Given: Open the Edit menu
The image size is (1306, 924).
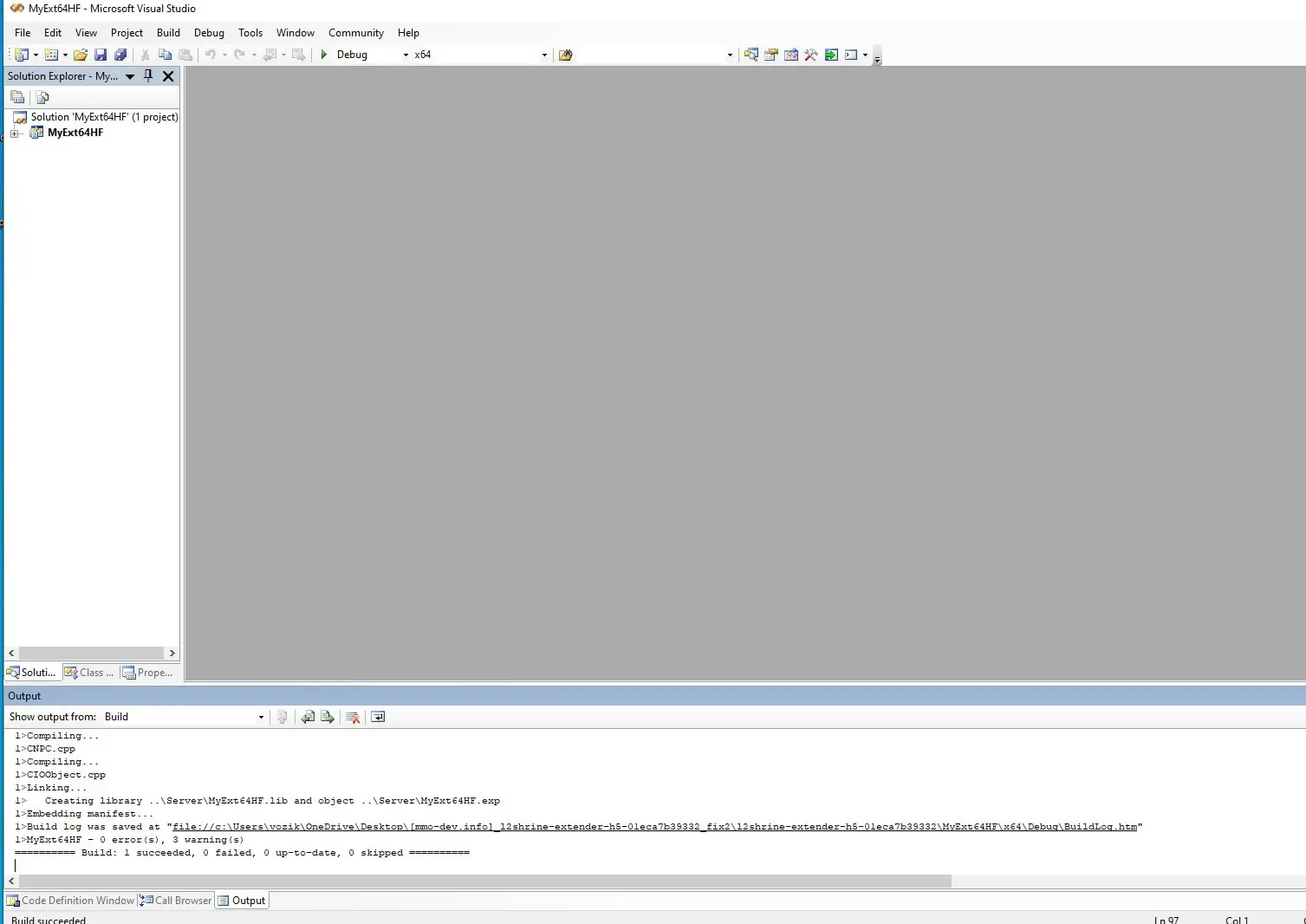Looking at the screenshot, I should click(53, 33).
